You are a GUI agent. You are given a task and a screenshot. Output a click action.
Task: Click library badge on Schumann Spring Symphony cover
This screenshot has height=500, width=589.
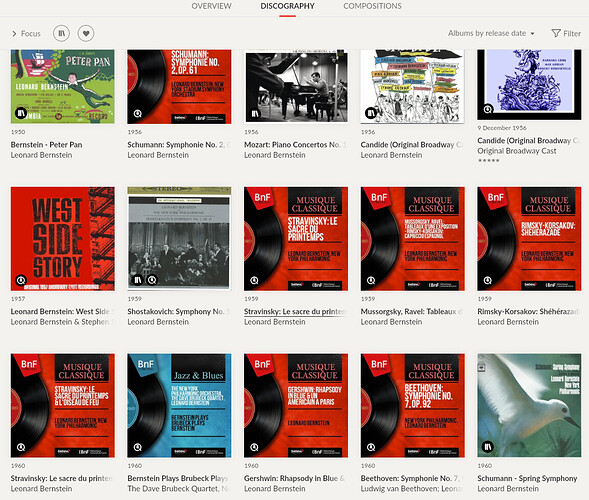pyautogui.click(x=488, y=447)
